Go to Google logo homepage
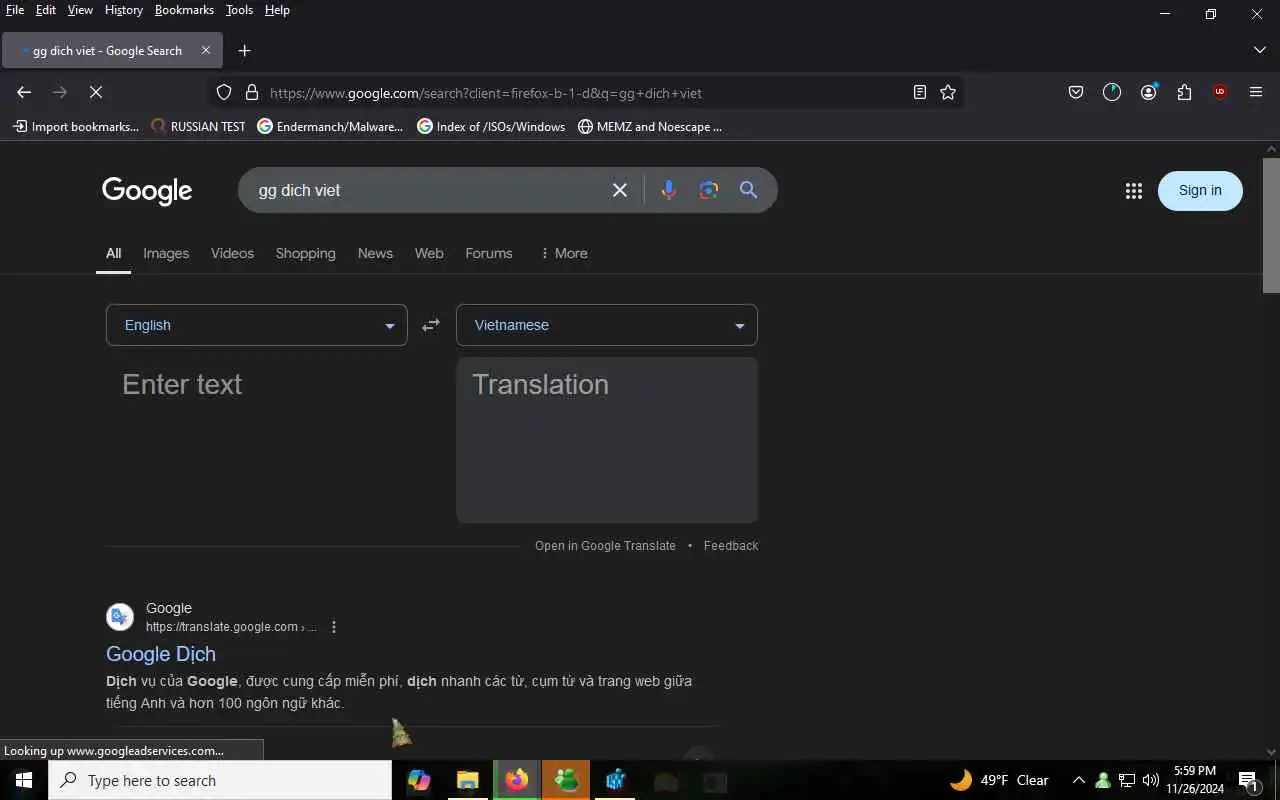 click(147, 191)
